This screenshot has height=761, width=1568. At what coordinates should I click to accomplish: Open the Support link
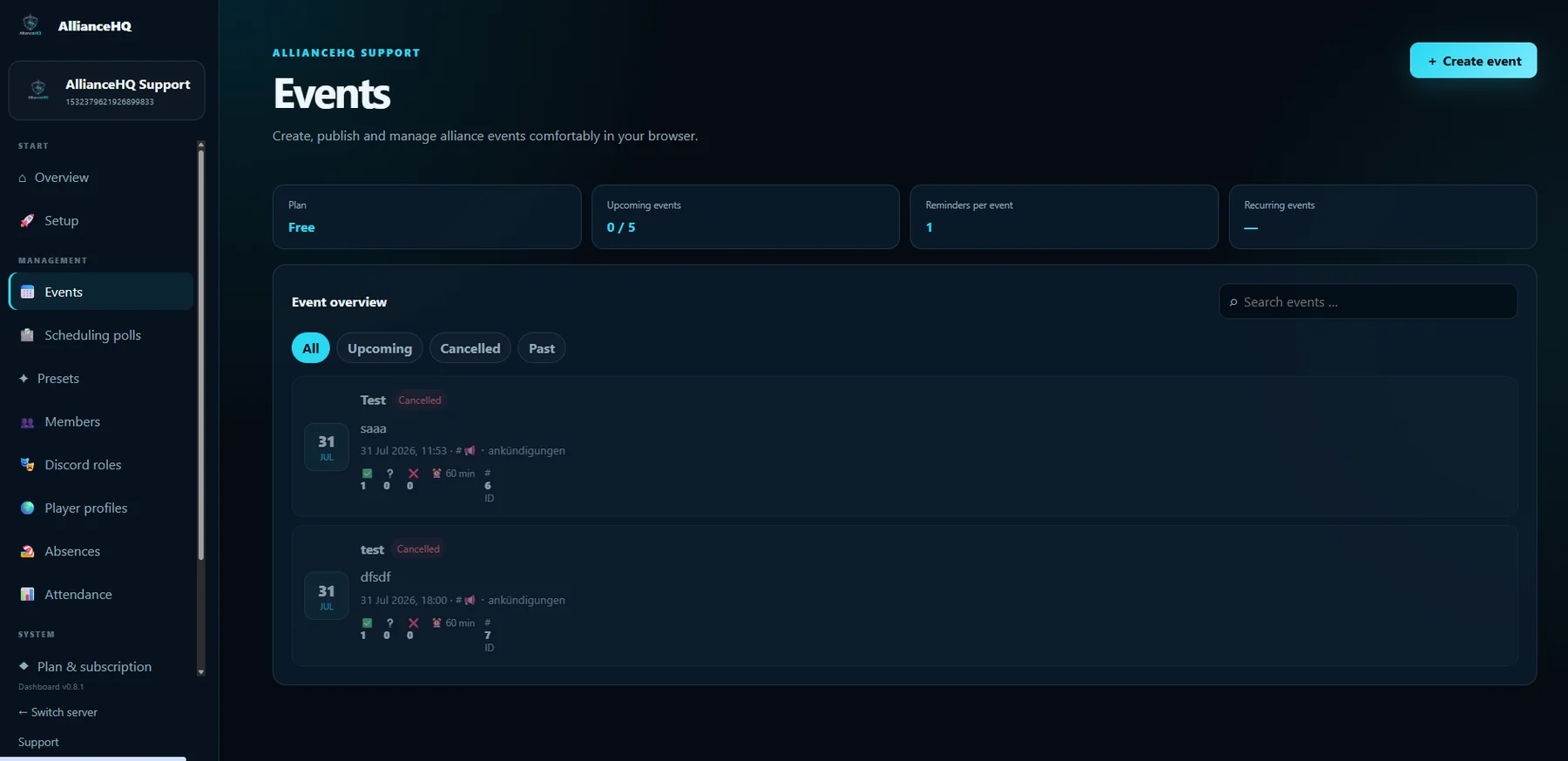click(x=38, y=742)
